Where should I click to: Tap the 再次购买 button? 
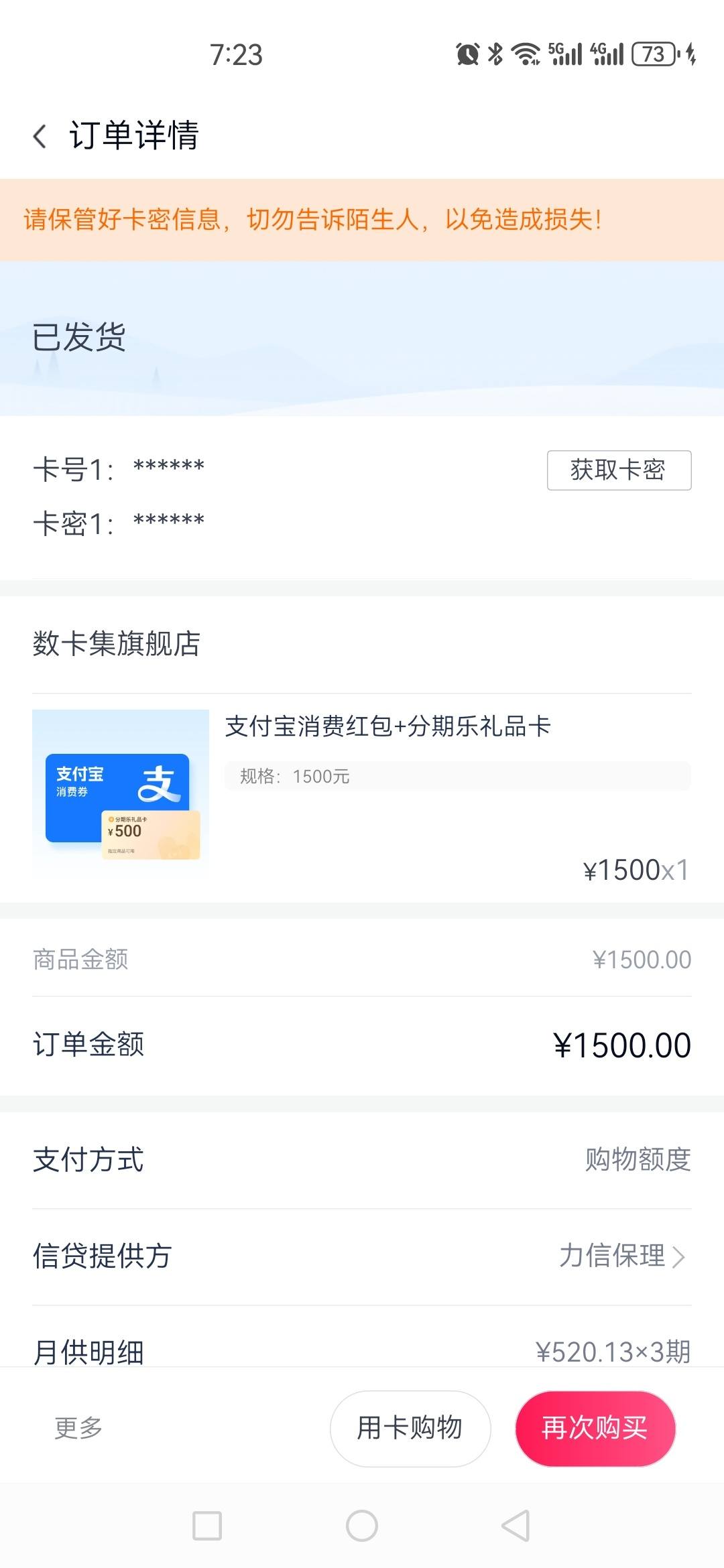(595, 1428)
